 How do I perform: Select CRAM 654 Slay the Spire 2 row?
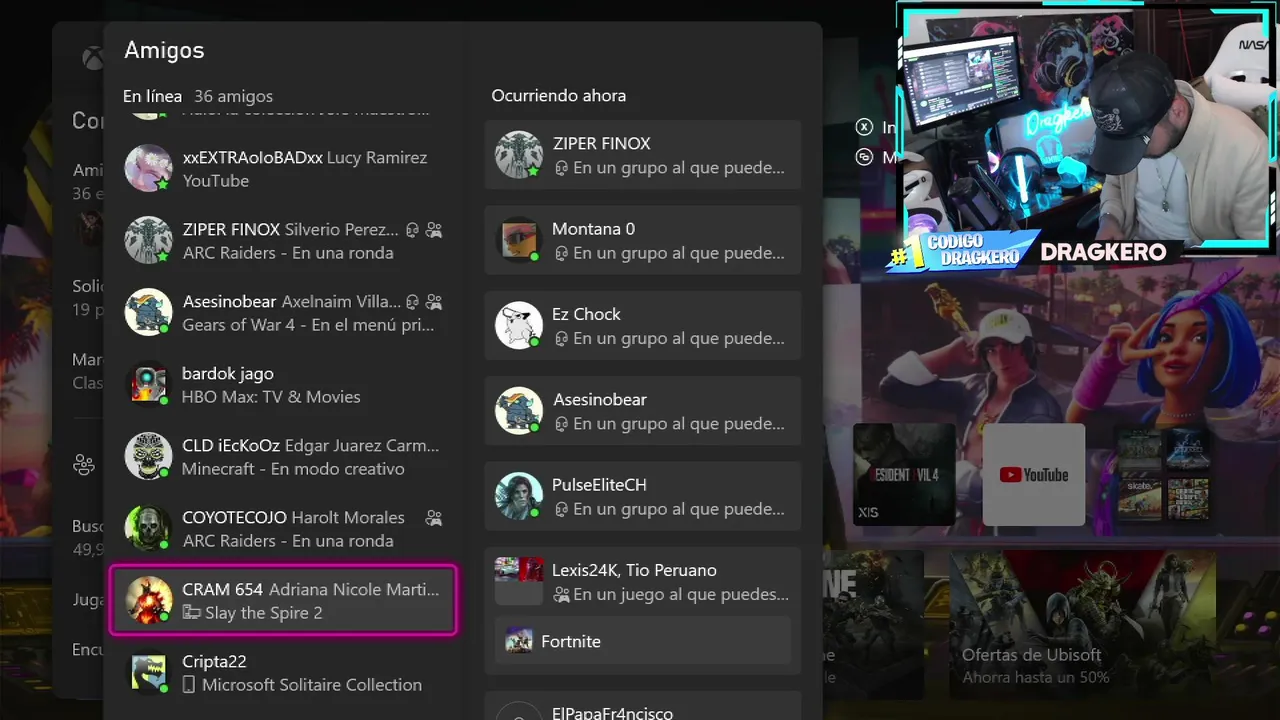[x=282, y=600]
